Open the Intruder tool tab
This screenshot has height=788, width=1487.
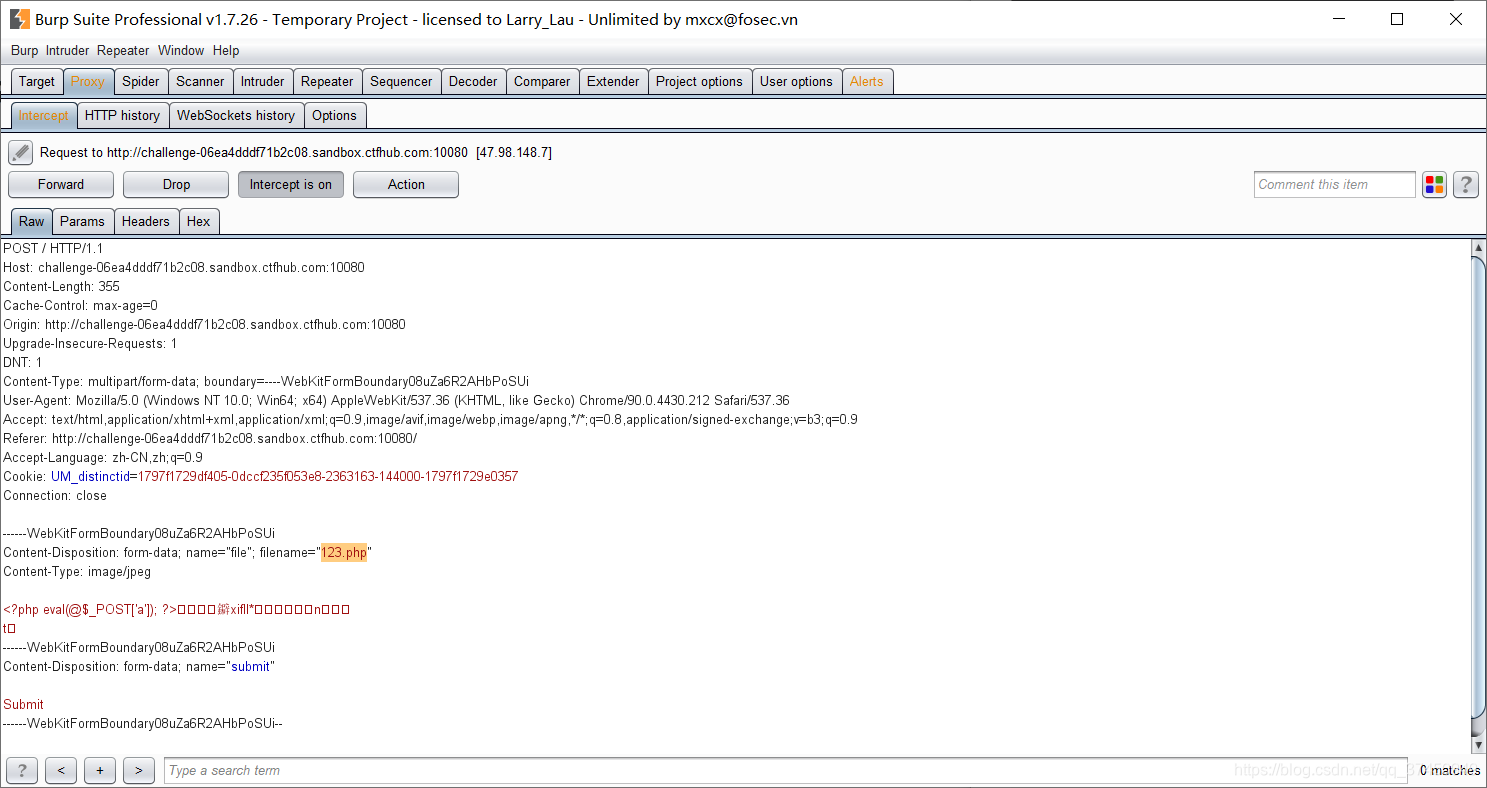point(263,81)
